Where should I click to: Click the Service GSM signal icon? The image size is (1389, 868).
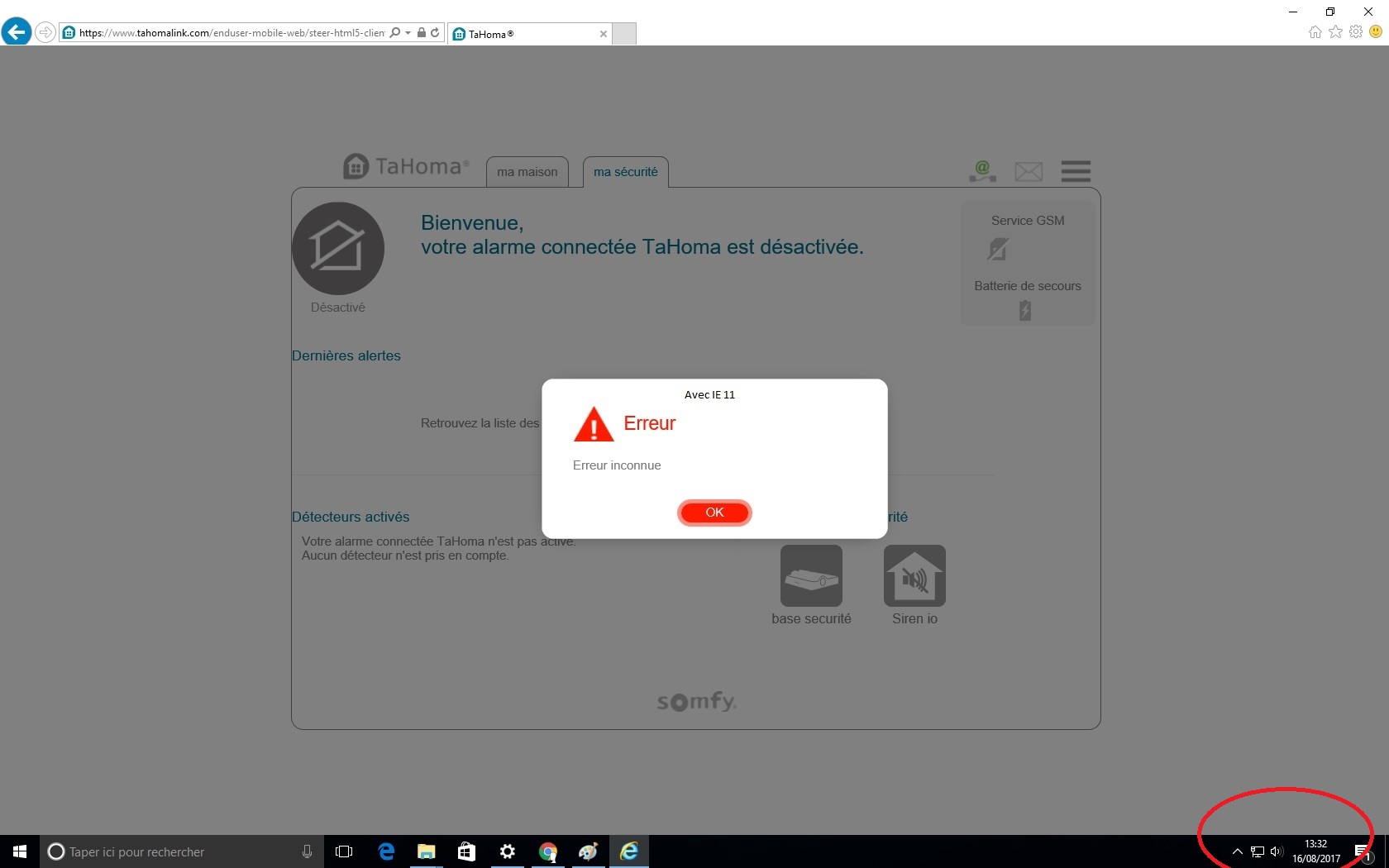pyautogui.click(x=998, y=249)
